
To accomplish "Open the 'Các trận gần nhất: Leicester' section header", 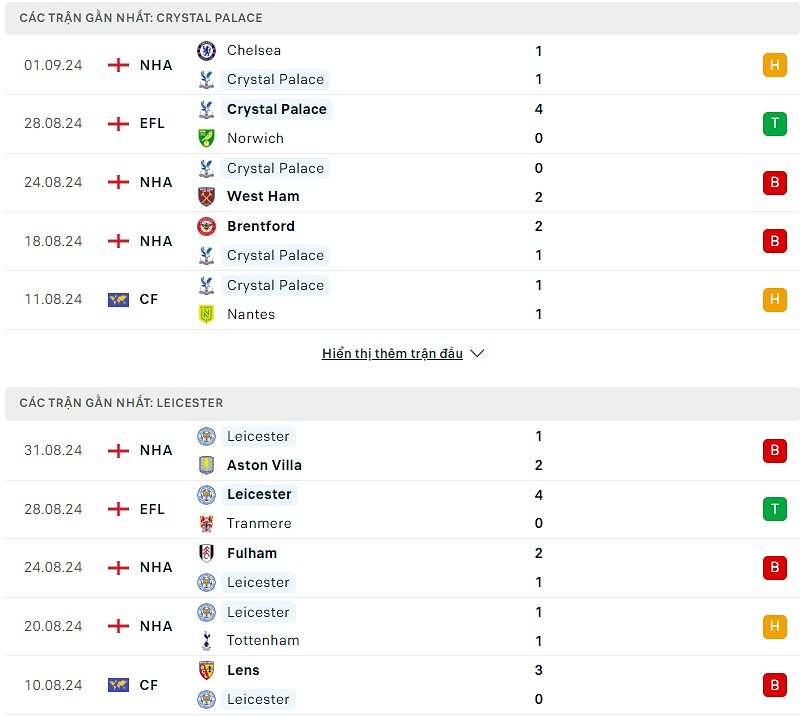I will click(x=121, y=403).
